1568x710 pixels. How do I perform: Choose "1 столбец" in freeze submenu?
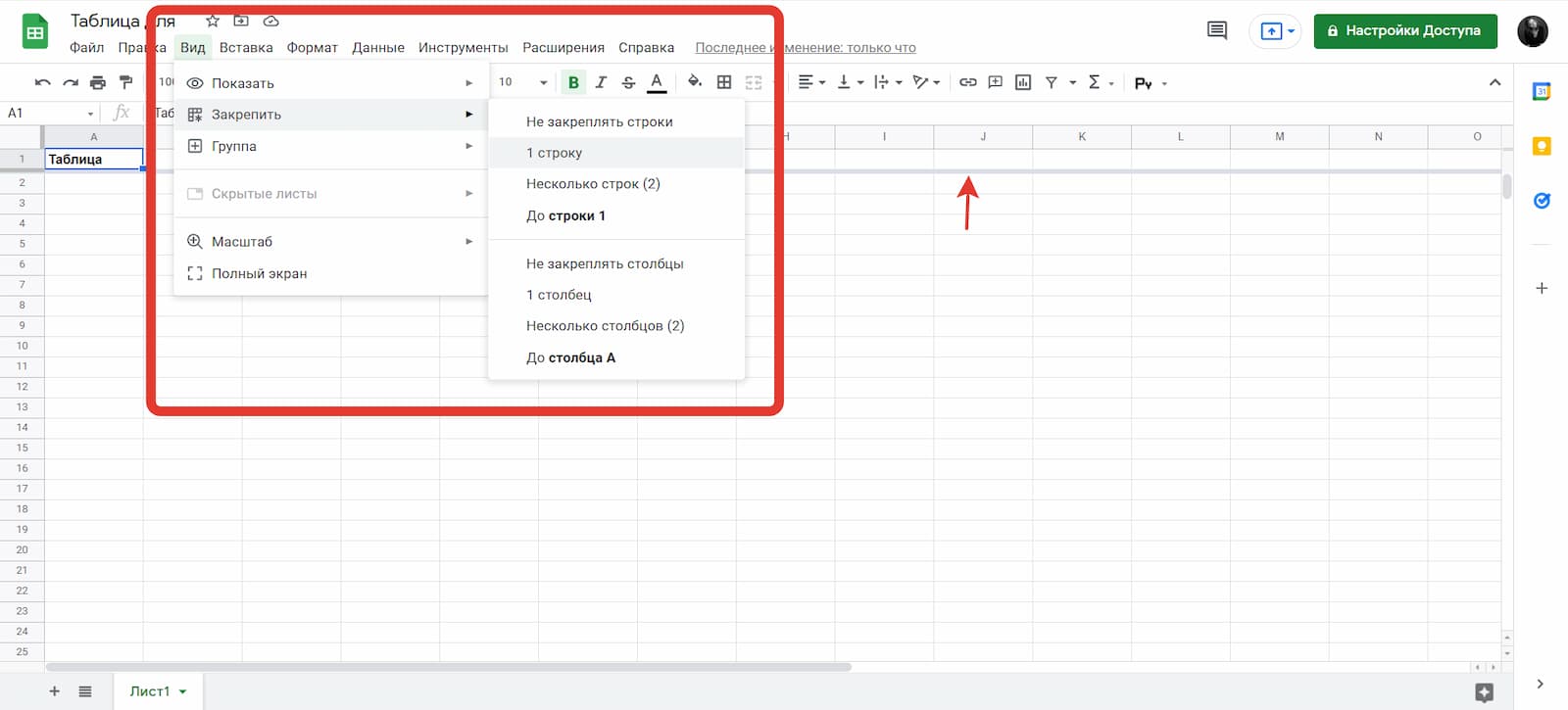tap(559, 295)
